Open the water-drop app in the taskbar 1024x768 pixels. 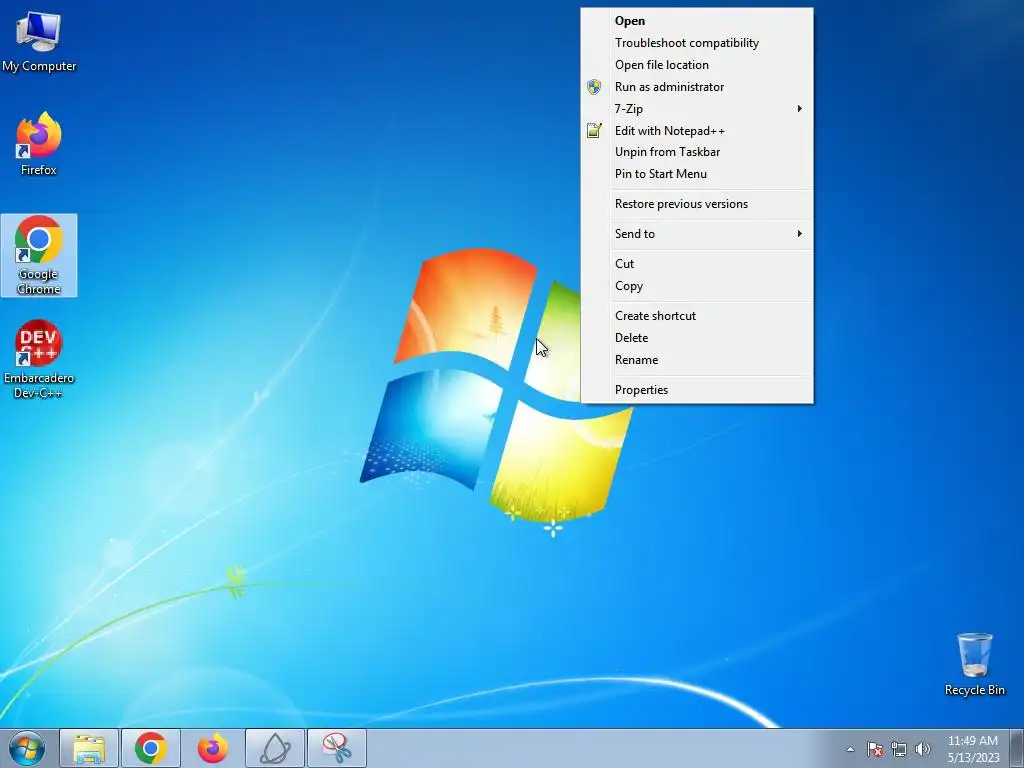275,748
